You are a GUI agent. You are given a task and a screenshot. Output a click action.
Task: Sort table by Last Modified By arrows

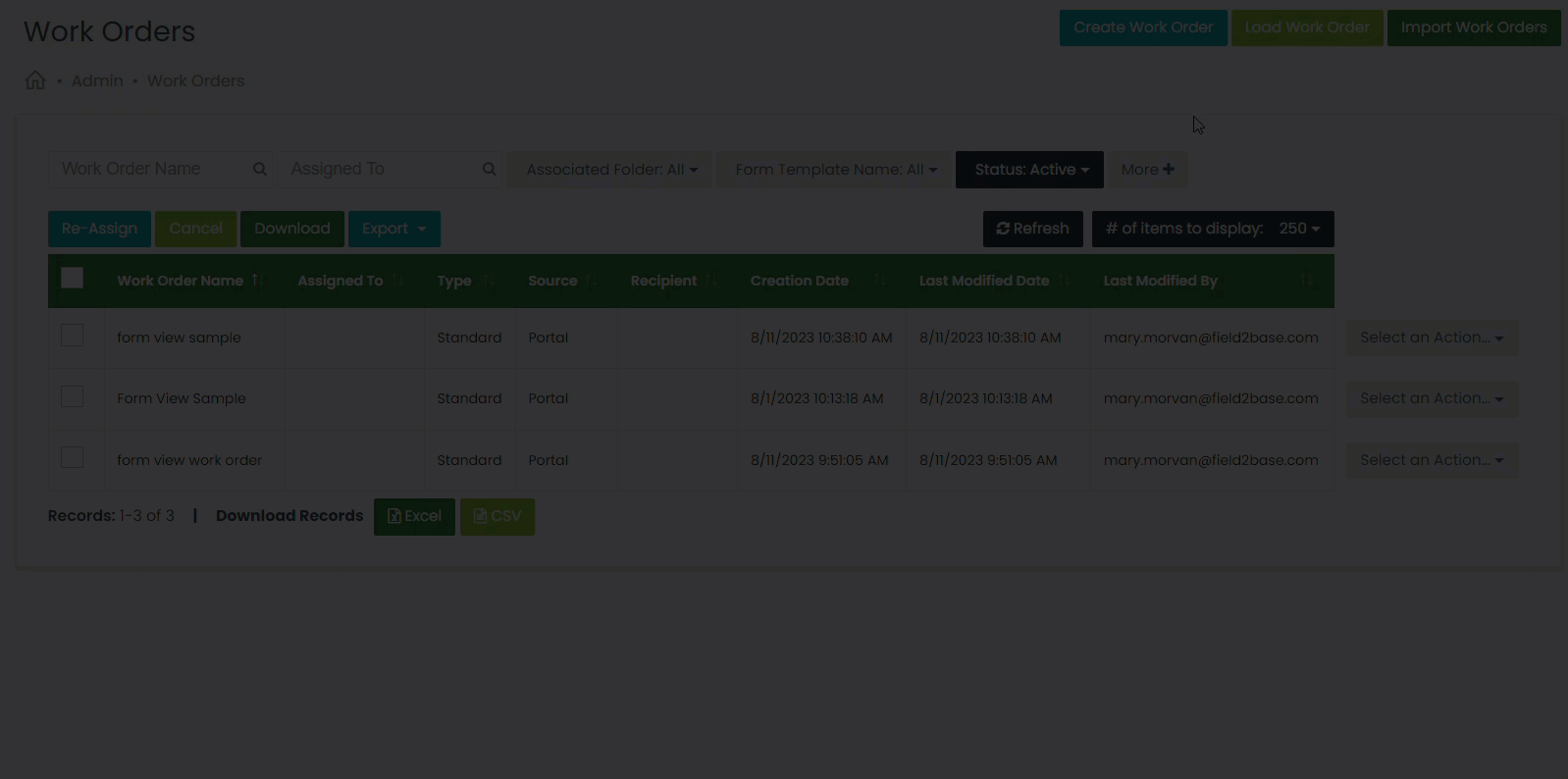click(1306, 281)
